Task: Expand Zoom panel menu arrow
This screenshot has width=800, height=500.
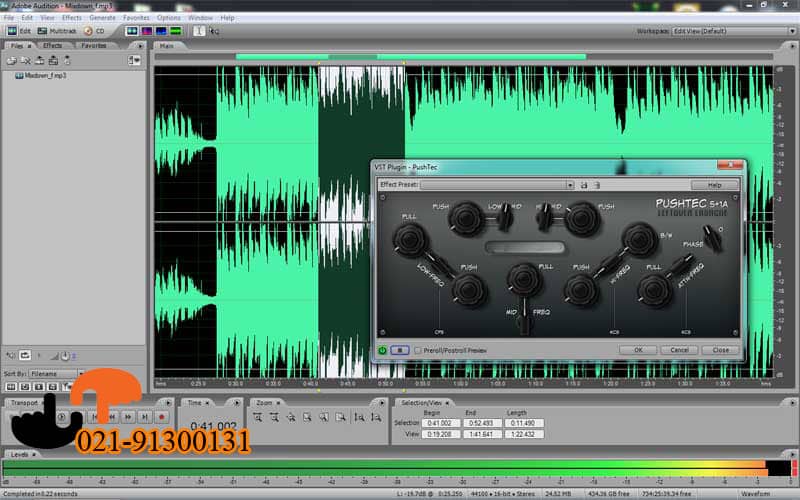Action: 381,403
